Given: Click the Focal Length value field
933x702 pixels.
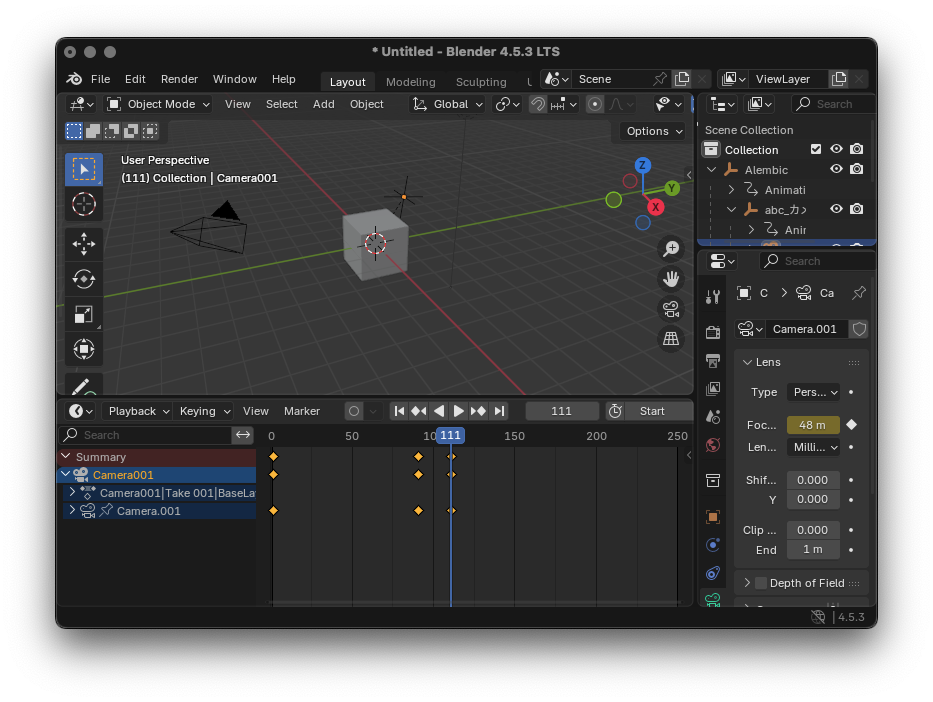Looking at the screenshot, I should [812, 425].
